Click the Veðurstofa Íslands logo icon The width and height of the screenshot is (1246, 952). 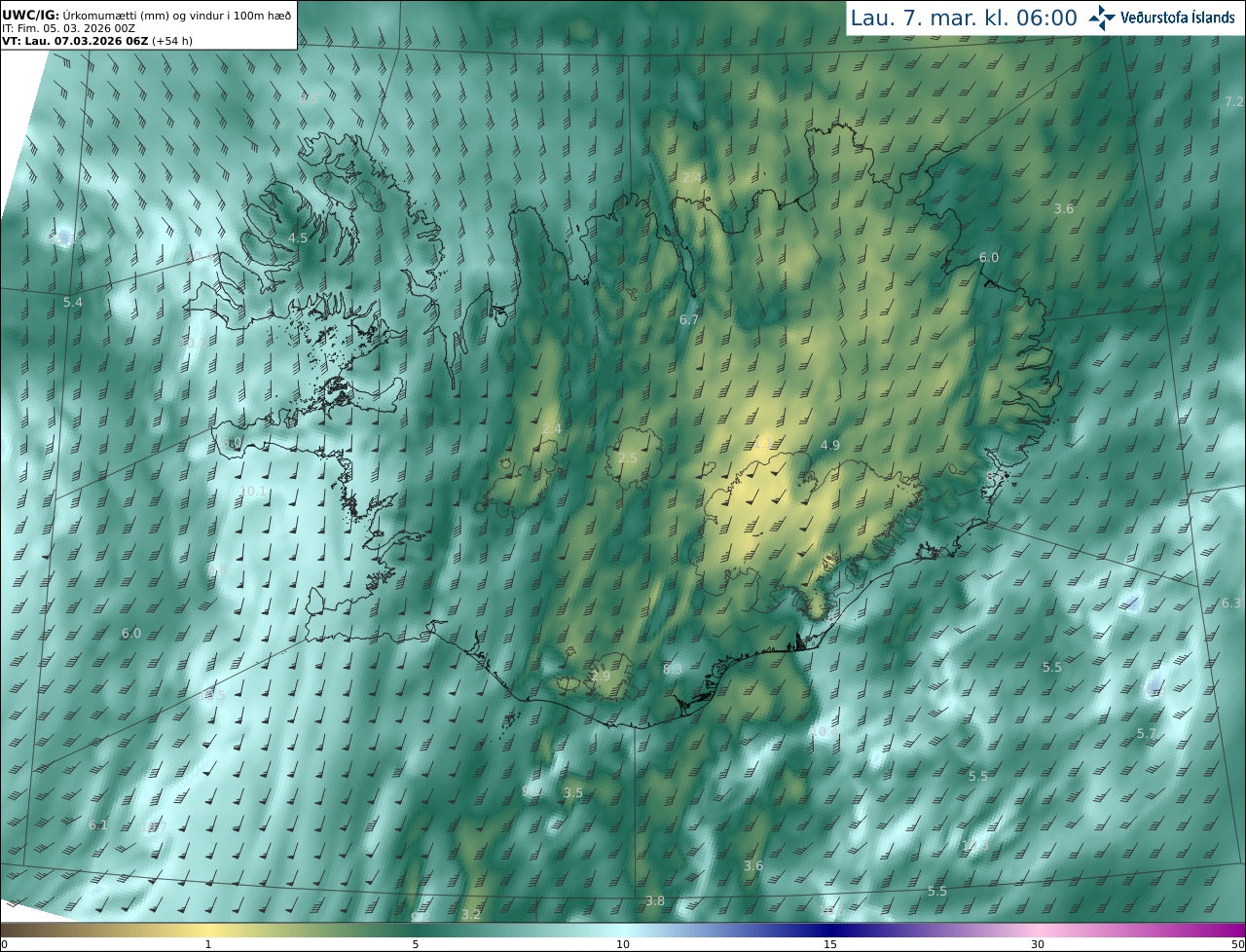[1102, 18]
